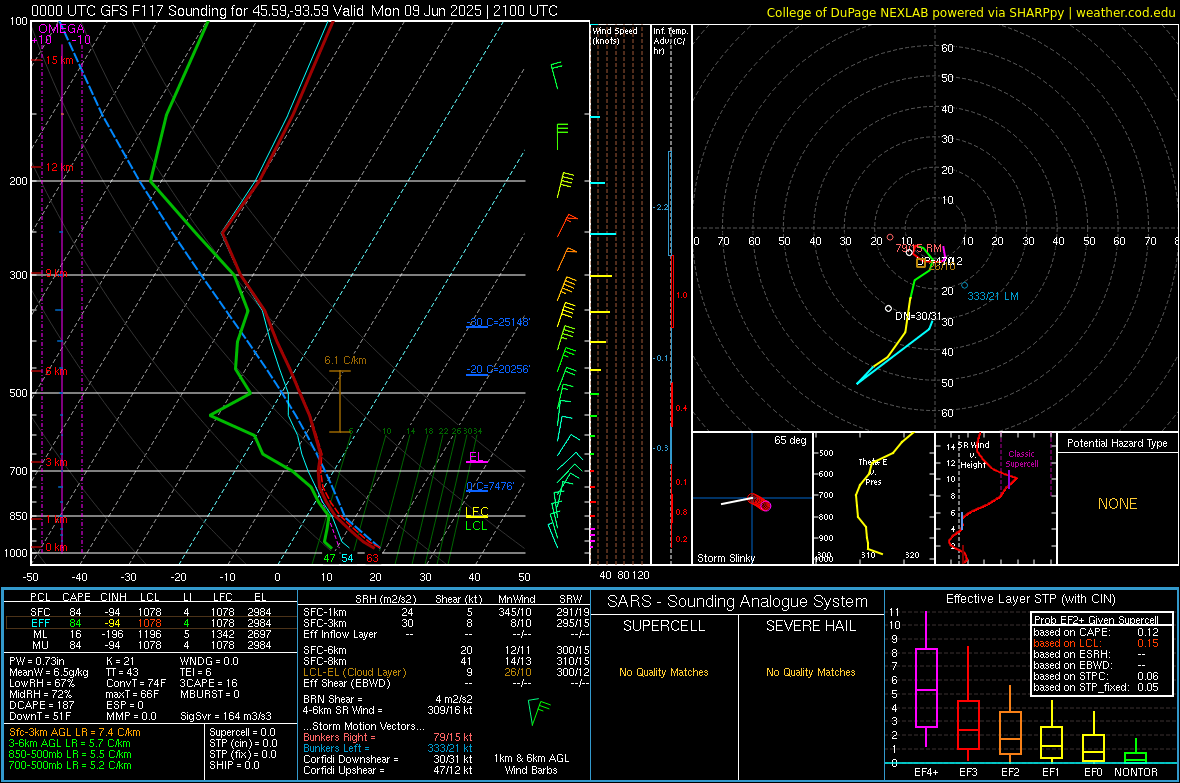
Task: Click the SUPERCELL column header
Action: tap(664, 626)
